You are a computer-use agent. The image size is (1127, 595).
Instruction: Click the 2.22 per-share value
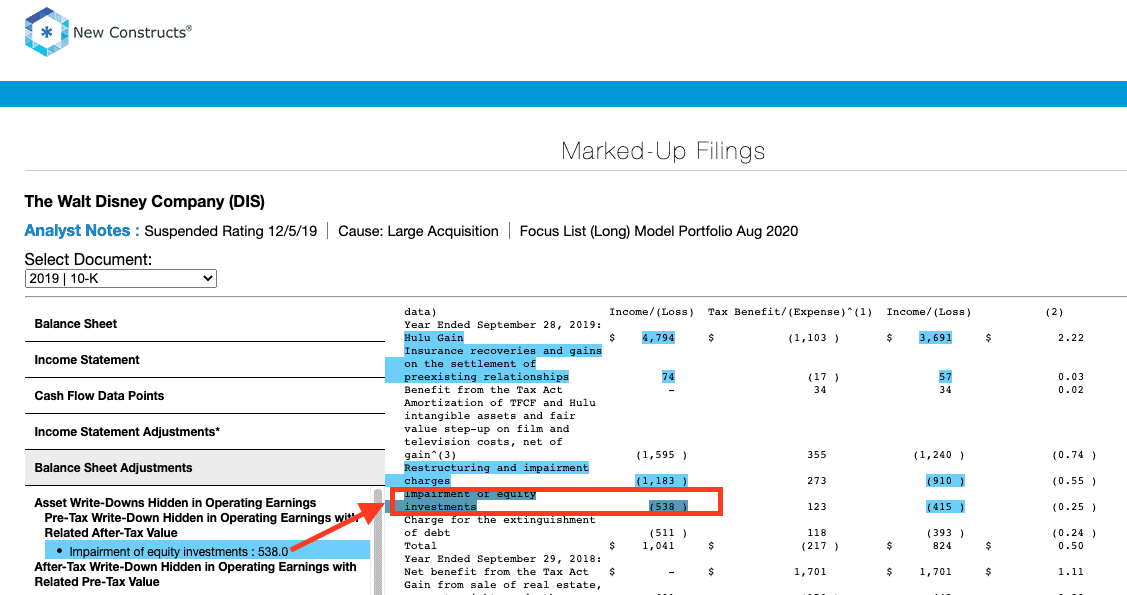(x=1070, y=338)
